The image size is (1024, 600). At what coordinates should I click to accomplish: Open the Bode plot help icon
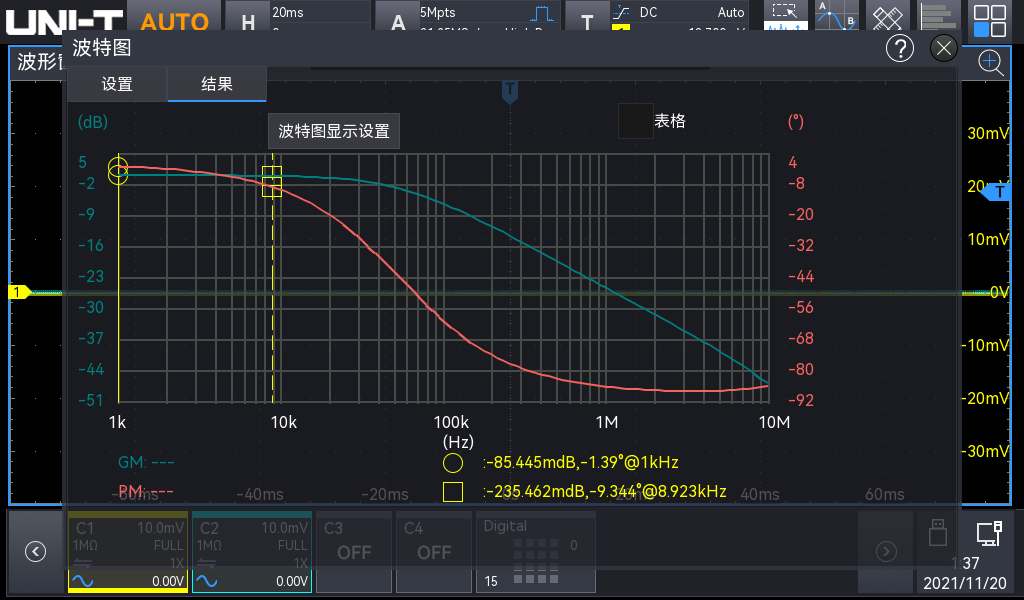tap(900, 48)
